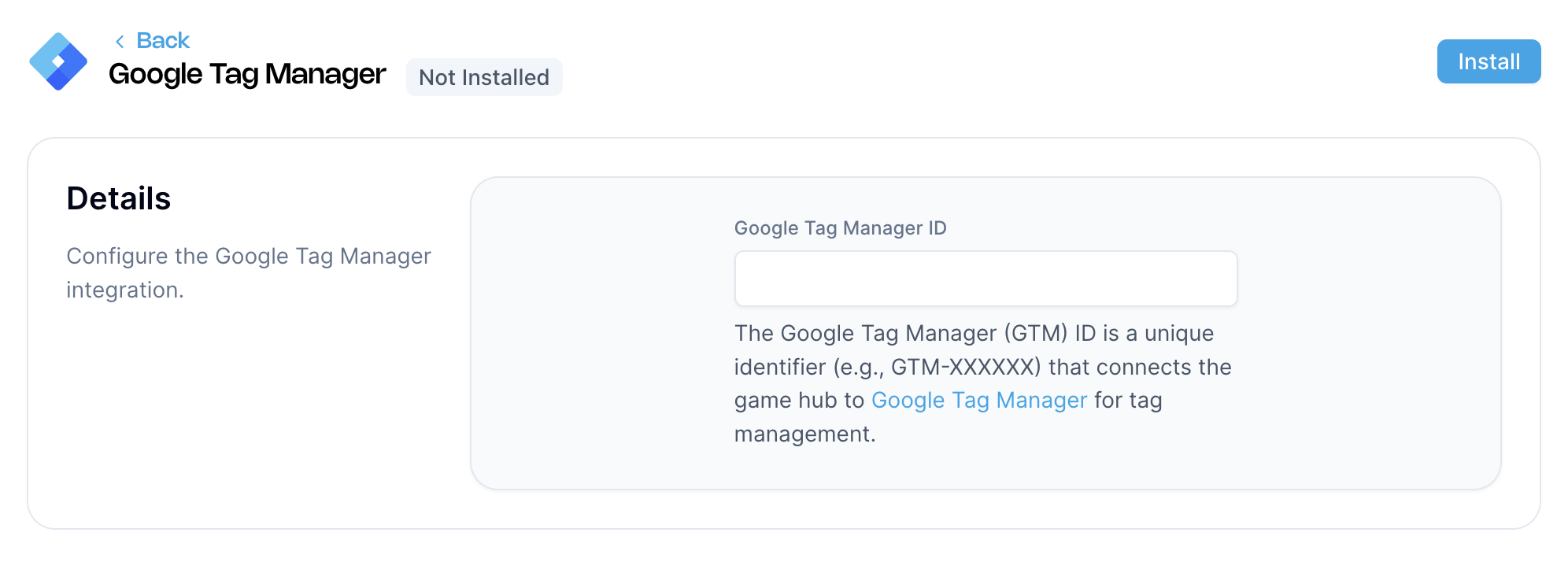
Task: Click the back chevron arrow icon
Action: (120, 41)
